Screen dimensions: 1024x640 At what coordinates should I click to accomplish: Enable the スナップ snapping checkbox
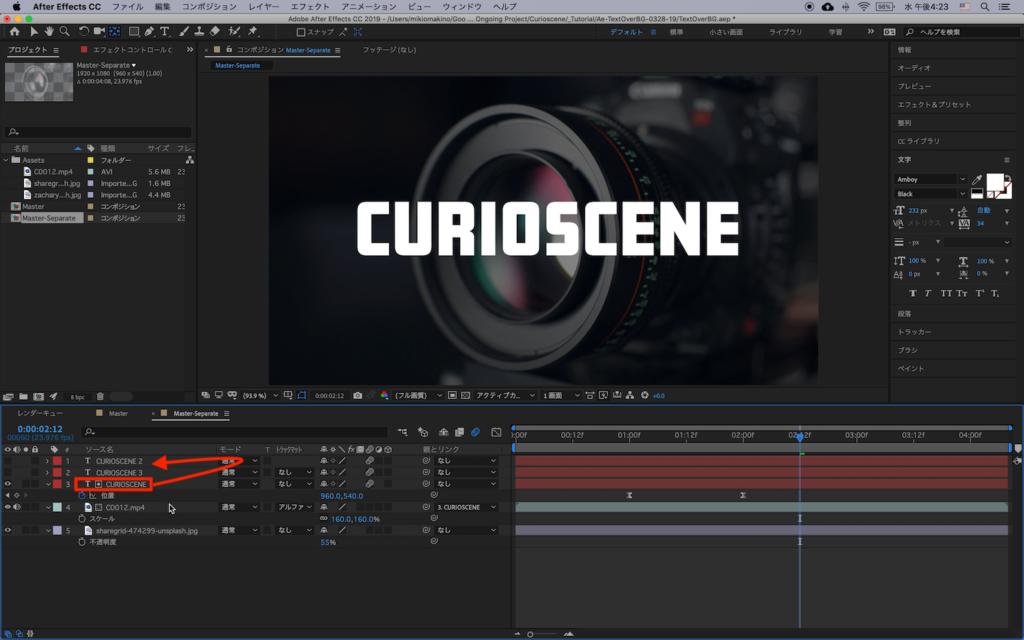[x=302, y=32]
